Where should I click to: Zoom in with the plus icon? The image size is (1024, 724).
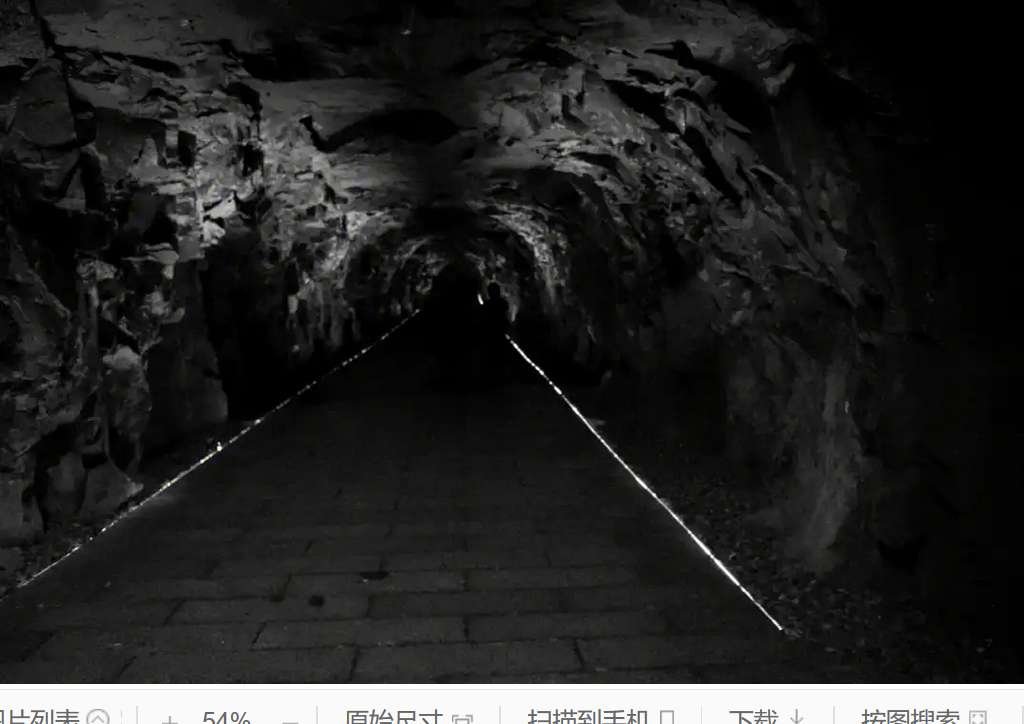[170, 719]
